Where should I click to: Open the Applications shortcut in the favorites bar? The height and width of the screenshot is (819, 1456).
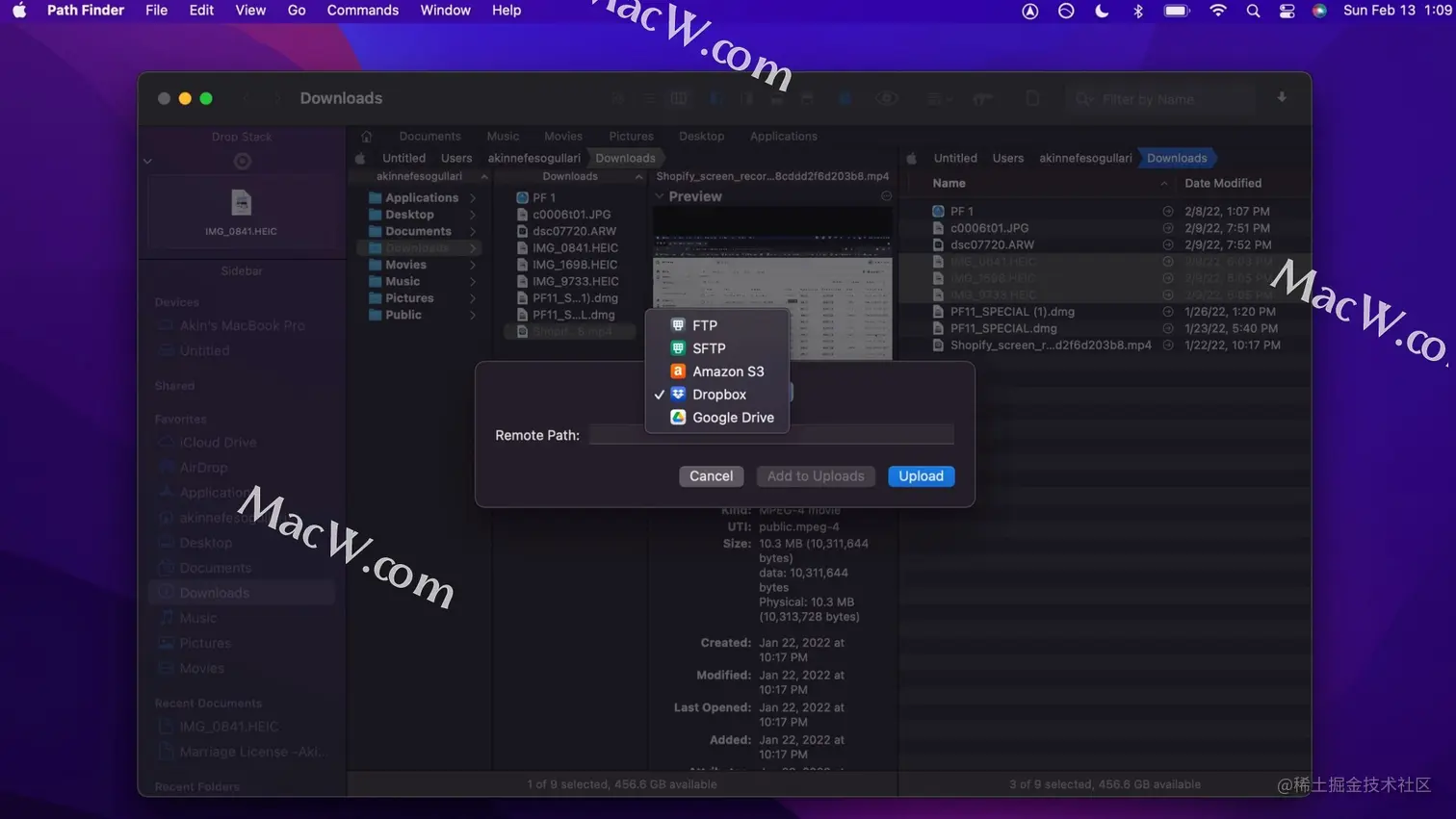coord(783,137)
